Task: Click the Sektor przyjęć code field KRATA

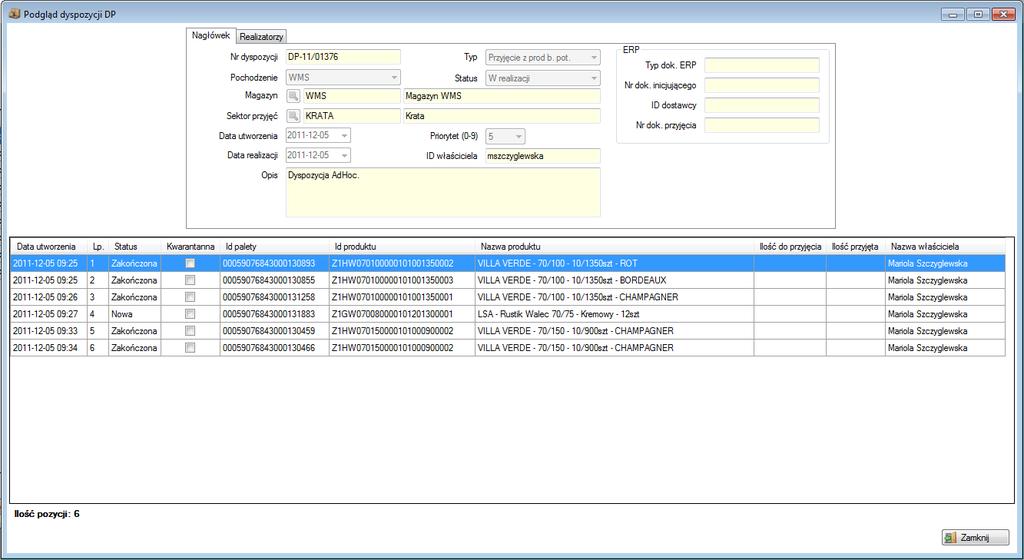Action: (x=351, y=116)
